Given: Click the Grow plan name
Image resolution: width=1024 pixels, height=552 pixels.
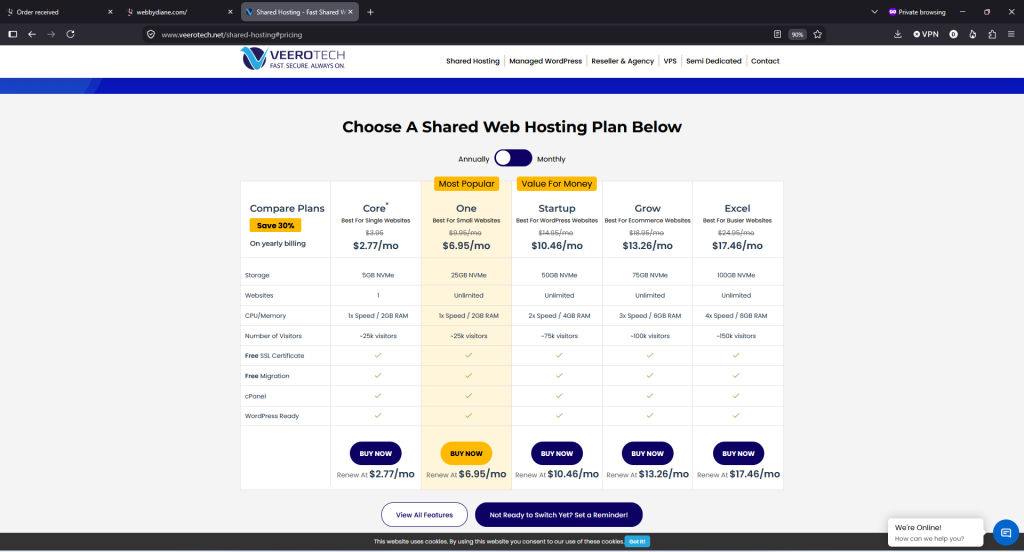Looking at the screenshot, I should (647, 208).
